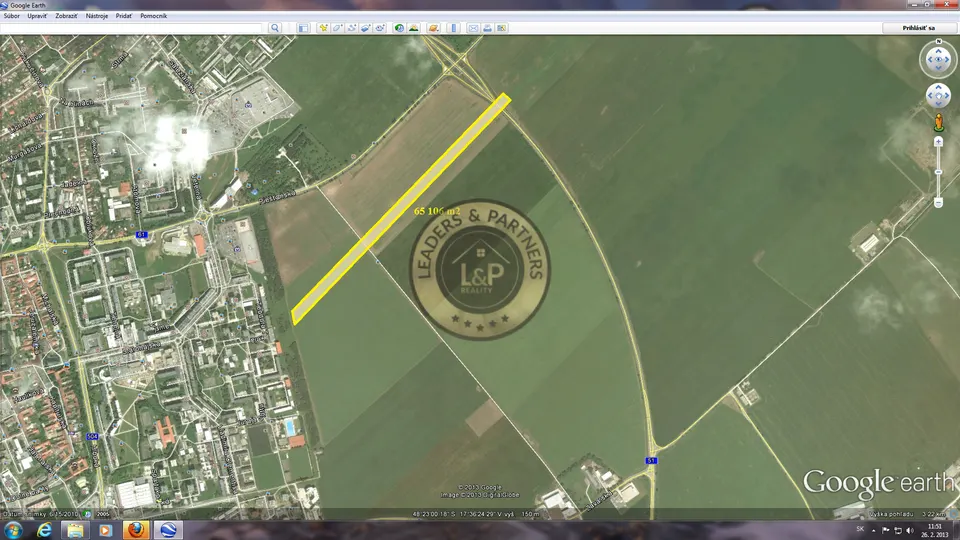Viewport: 960px width, 540px height.
Task: Open File Explorer from taskbar
Action: [75, 530]
